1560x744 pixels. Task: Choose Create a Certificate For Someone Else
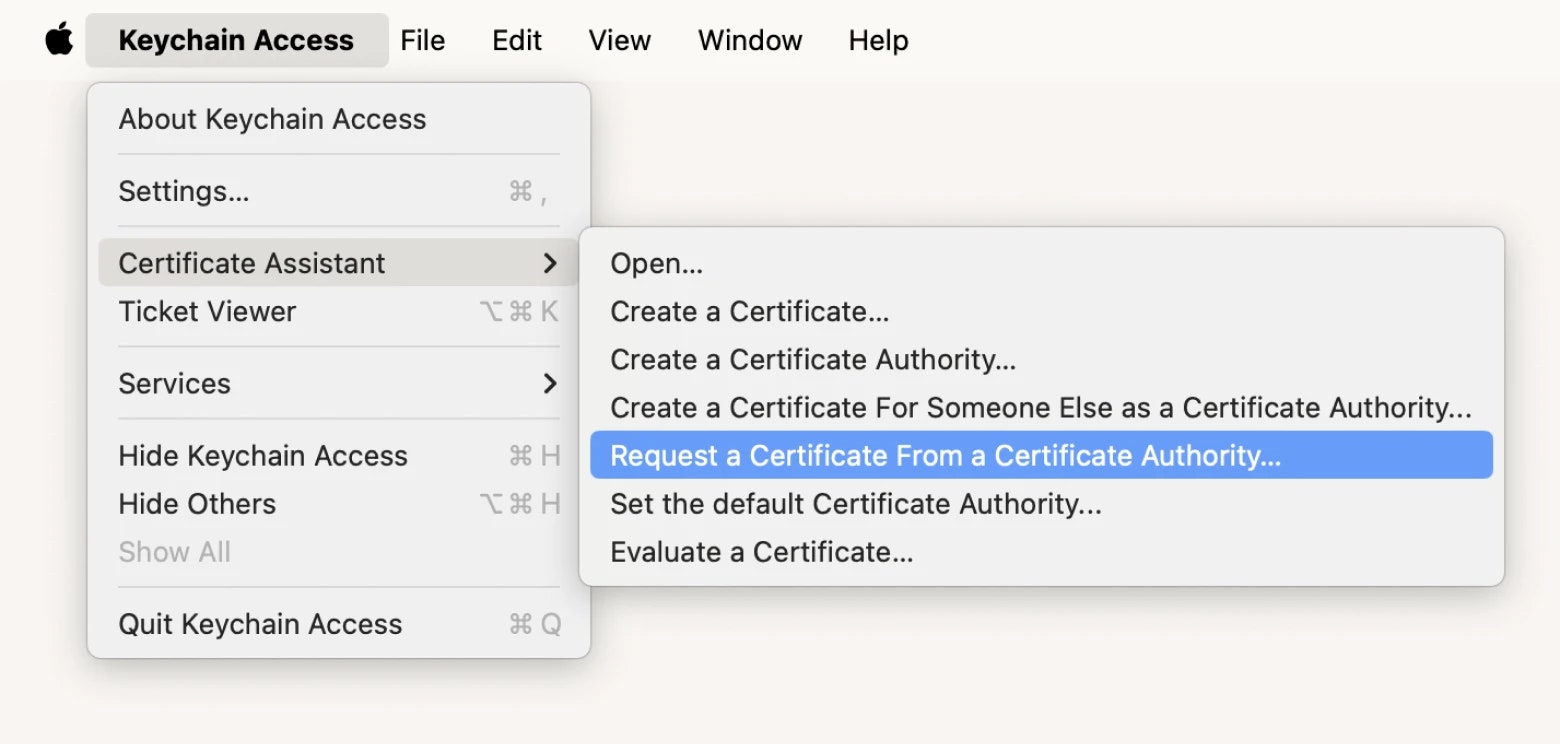[x=1041, y=407]
